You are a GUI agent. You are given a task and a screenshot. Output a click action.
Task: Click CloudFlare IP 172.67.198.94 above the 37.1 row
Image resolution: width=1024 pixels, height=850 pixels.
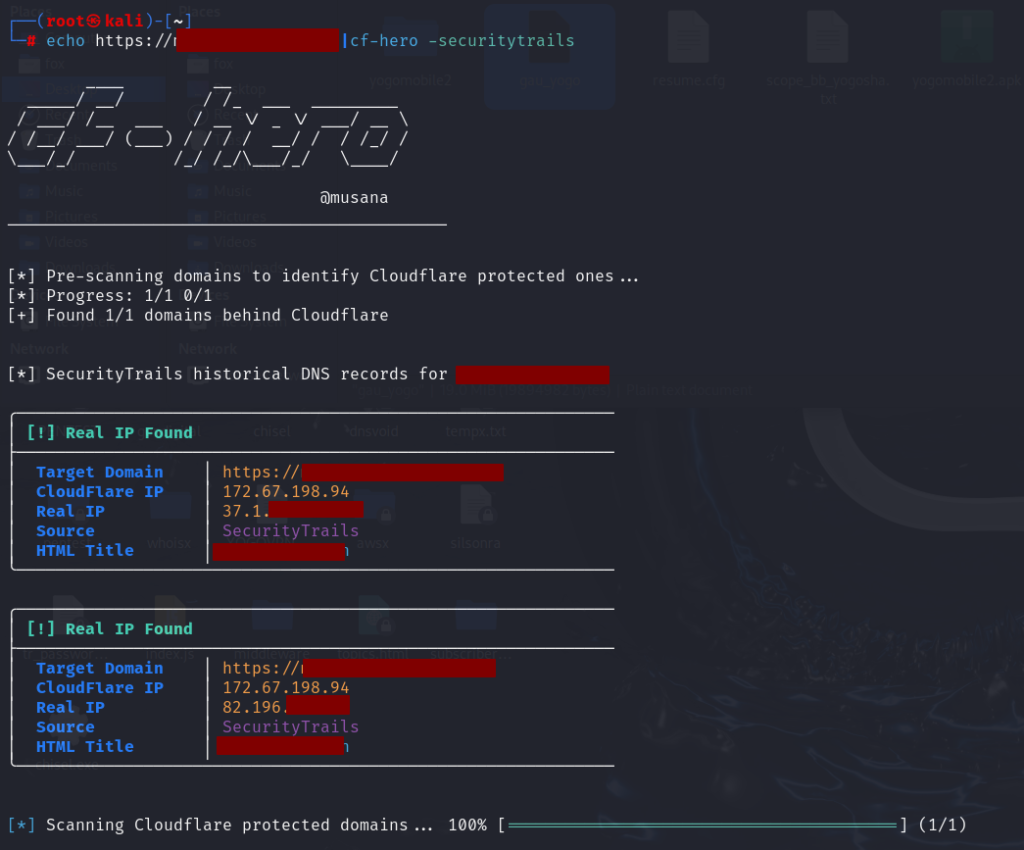coord(286,492)
